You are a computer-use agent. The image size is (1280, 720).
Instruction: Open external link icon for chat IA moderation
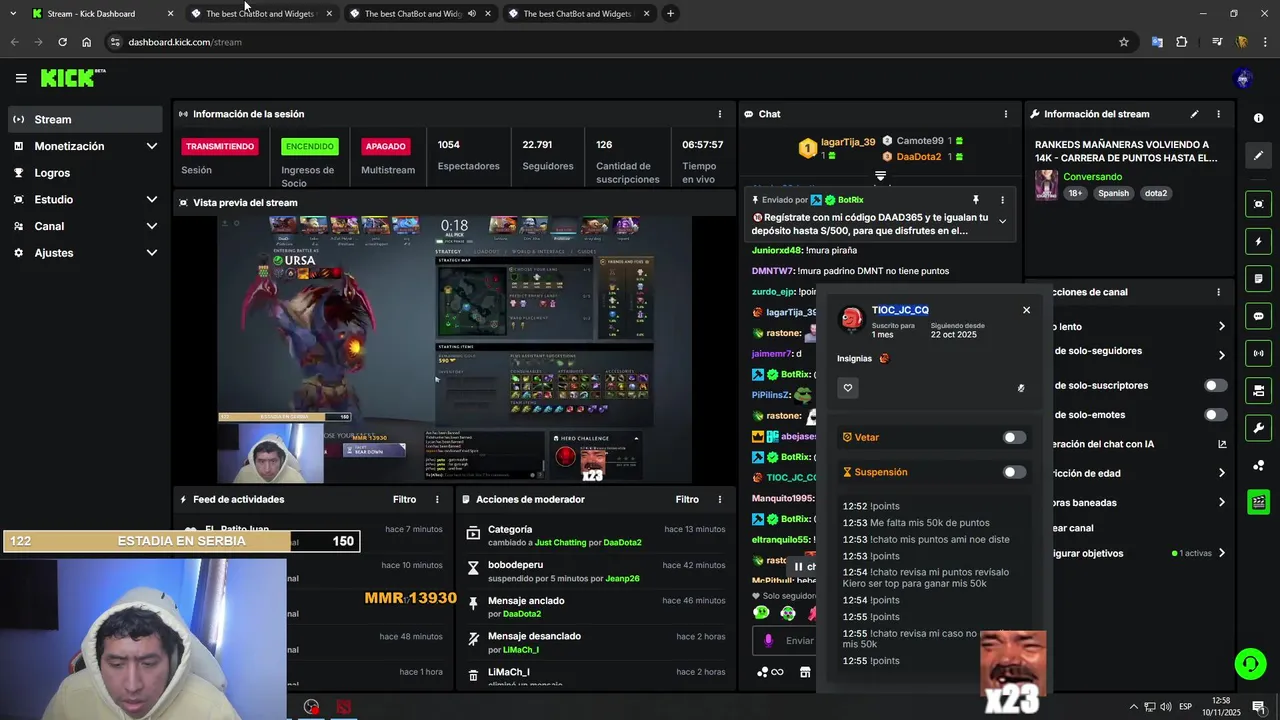tap(1222, 444)
